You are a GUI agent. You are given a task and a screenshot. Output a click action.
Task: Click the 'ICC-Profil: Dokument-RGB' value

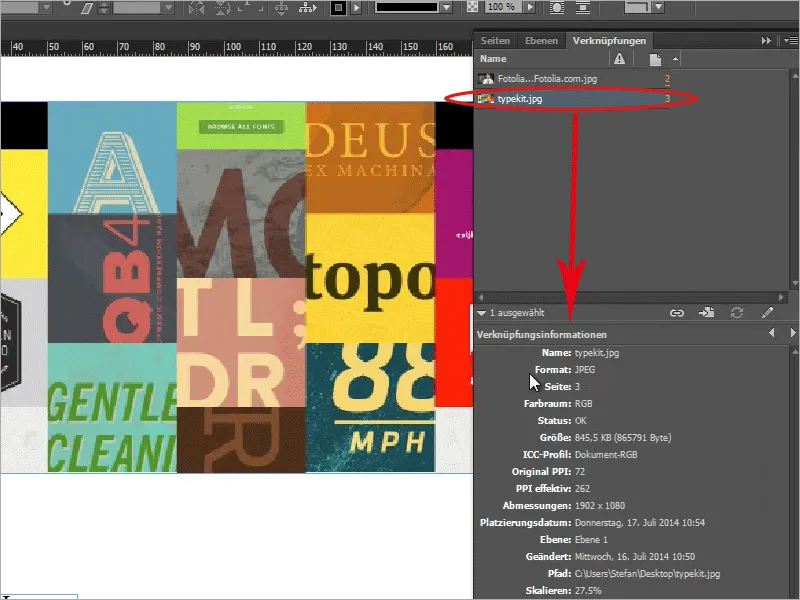(606, 455)
